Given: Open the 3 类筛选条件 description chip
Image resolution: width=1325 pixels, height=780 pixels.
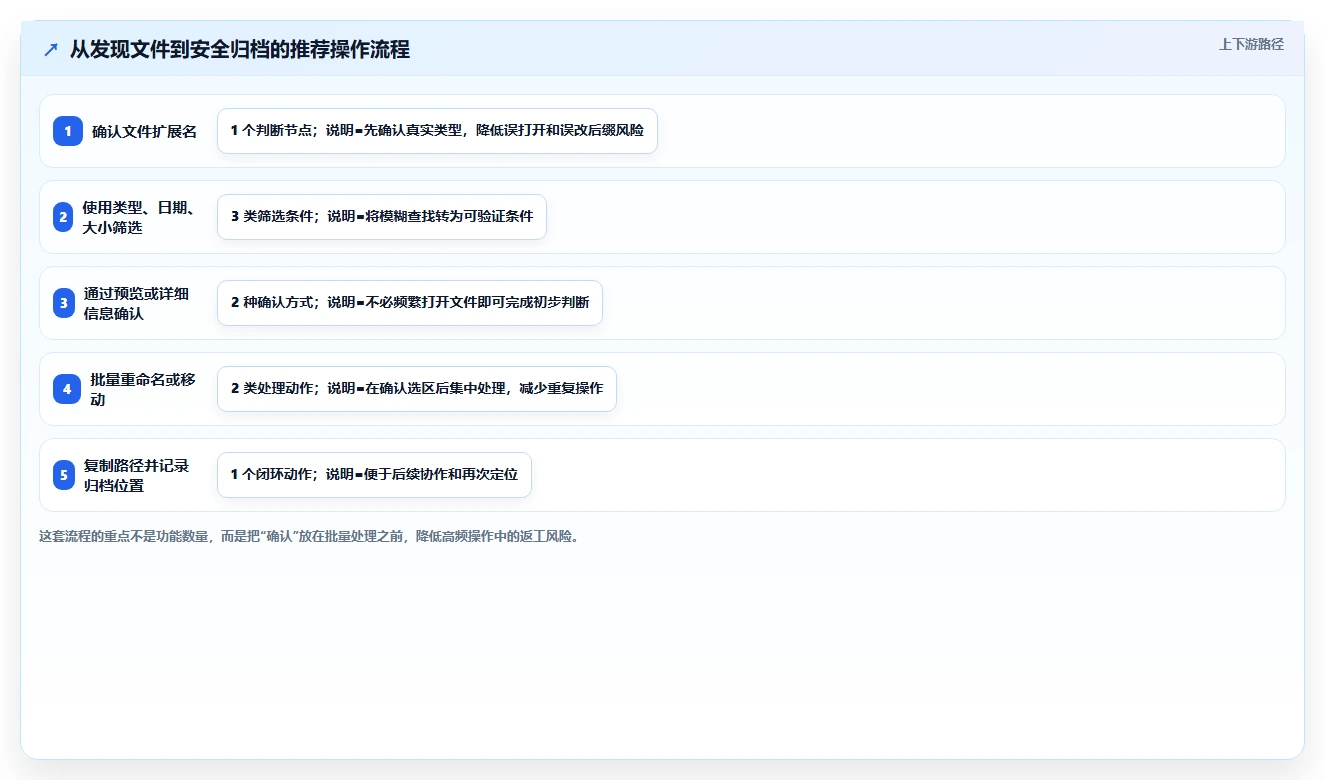Looking at the screenshot, I should [382, 217].
